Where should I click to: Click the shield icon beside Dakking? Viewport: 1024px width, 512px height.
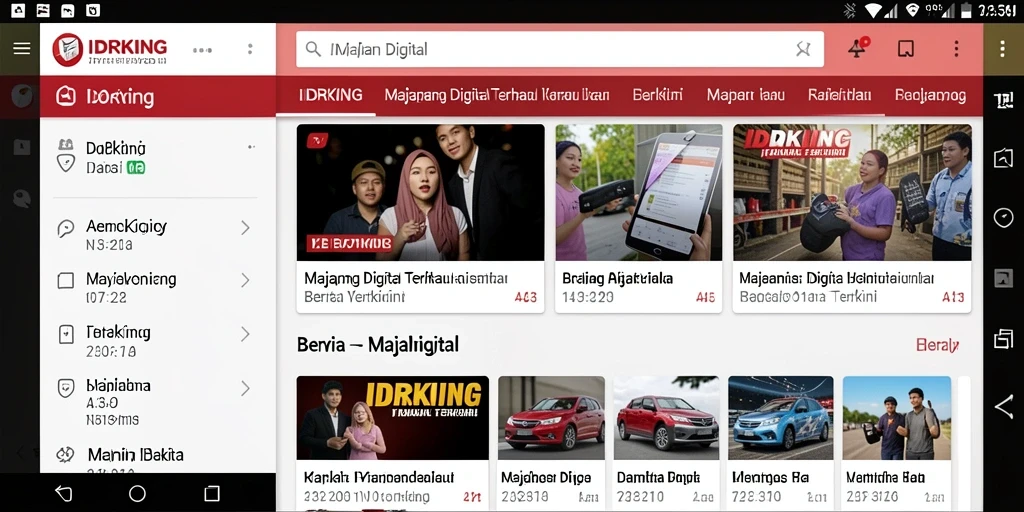coord(65,162)
